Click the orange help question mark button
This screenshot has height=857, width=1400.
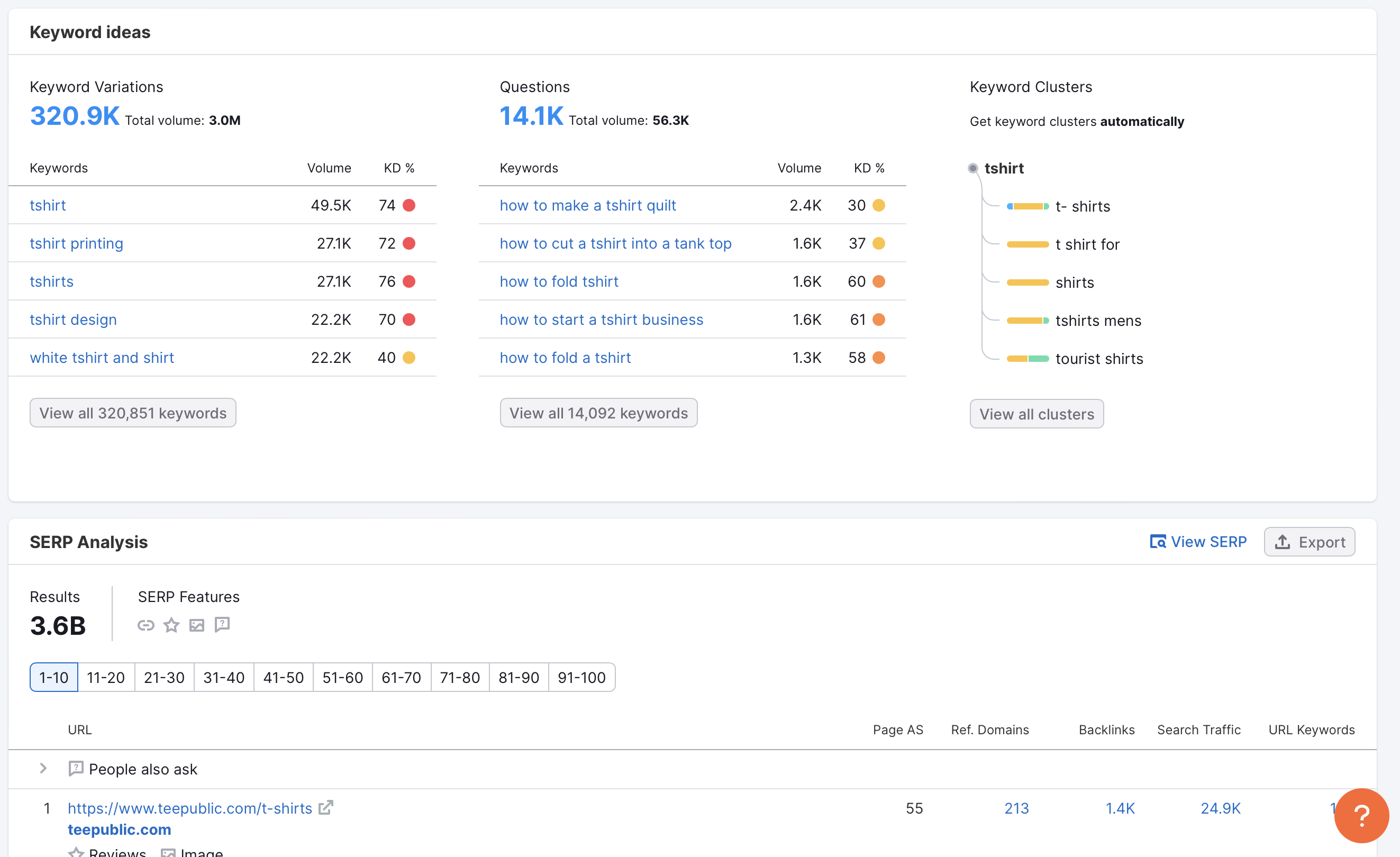tap(1361, 816)
